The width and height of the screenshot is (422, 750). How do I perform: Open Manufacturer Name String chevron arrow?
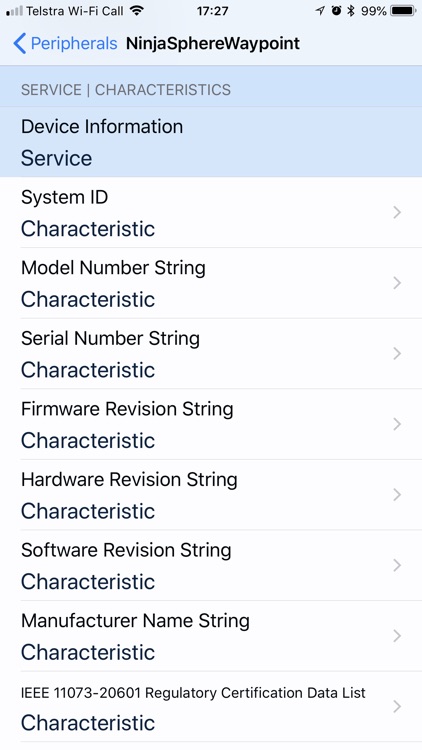pos(397,636)
